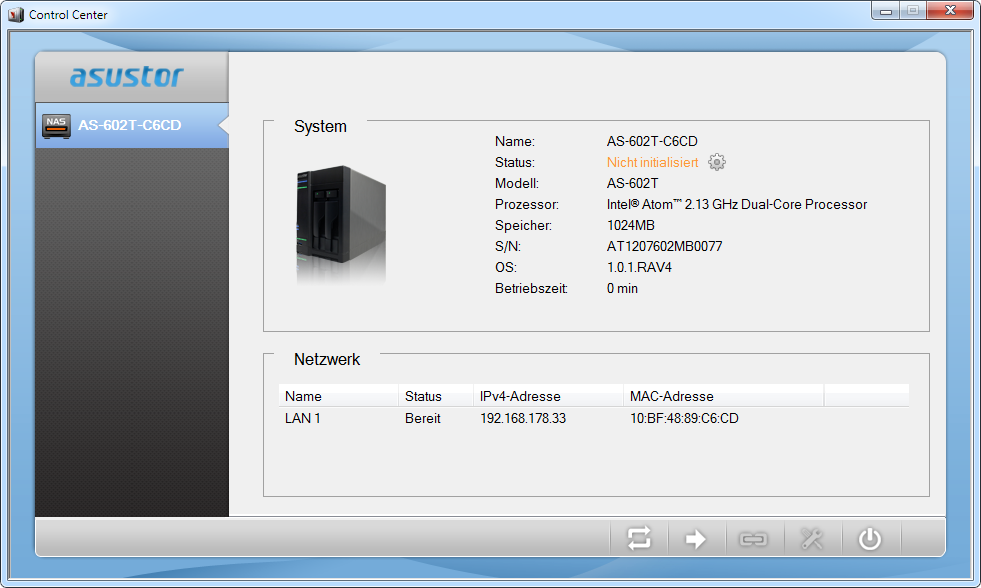The width and height of the screenshot is (981, 588).
Task: Select the AS-602T-C6CD NAS device in the sidebar
Action: [x=132, y=125]
